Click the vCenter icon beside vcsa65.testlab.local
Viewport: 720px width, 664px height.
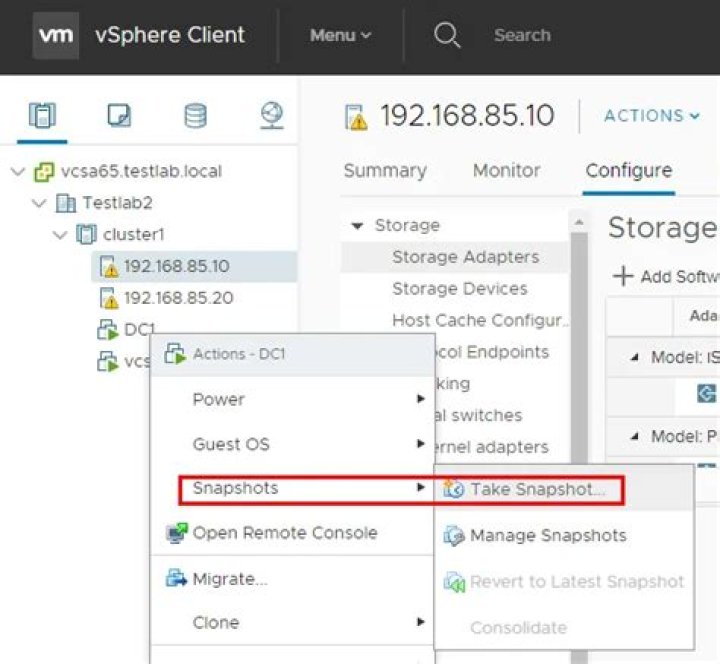coord(44,172)
